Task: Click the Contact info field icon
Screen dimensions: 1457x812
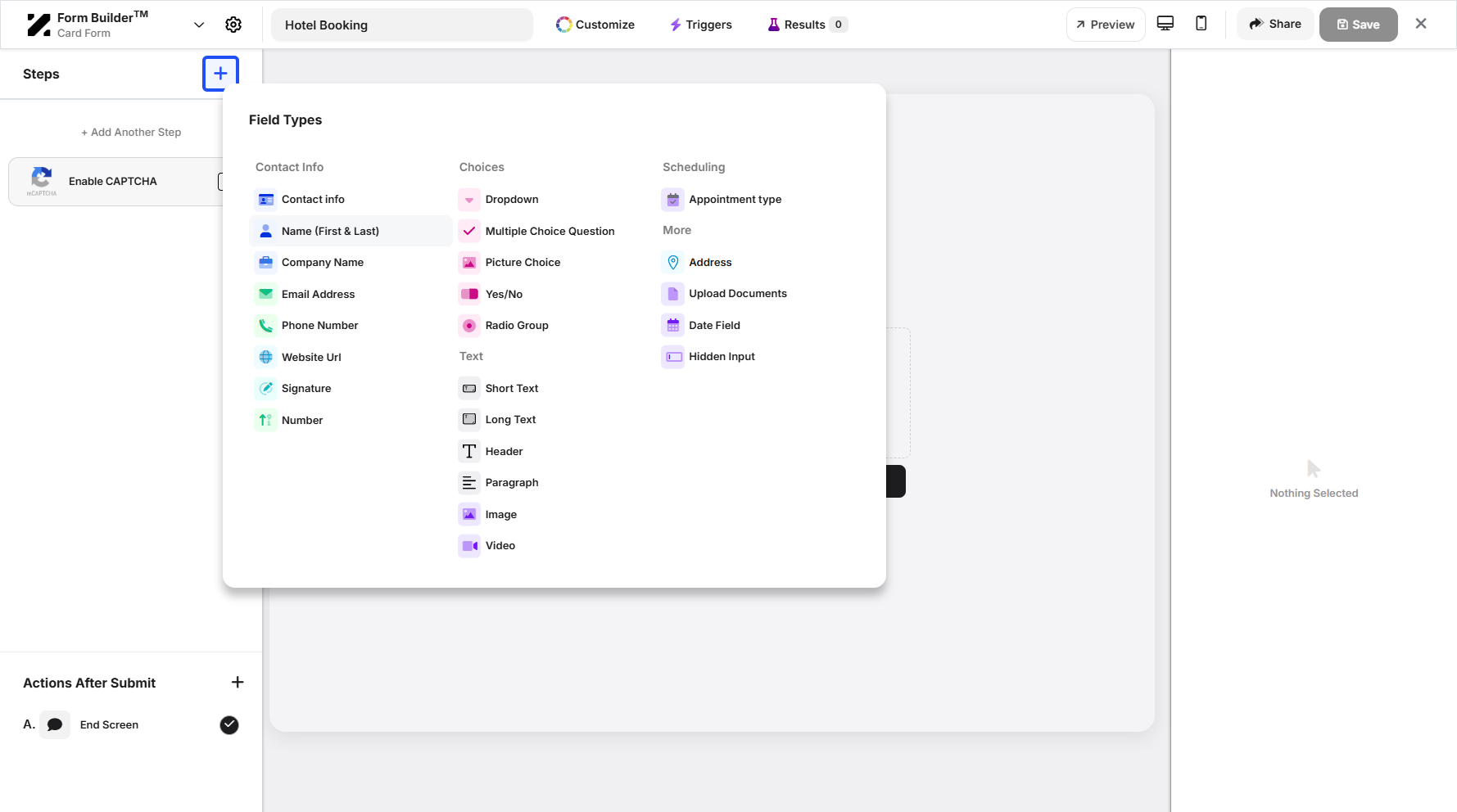Action: [266, 200]
